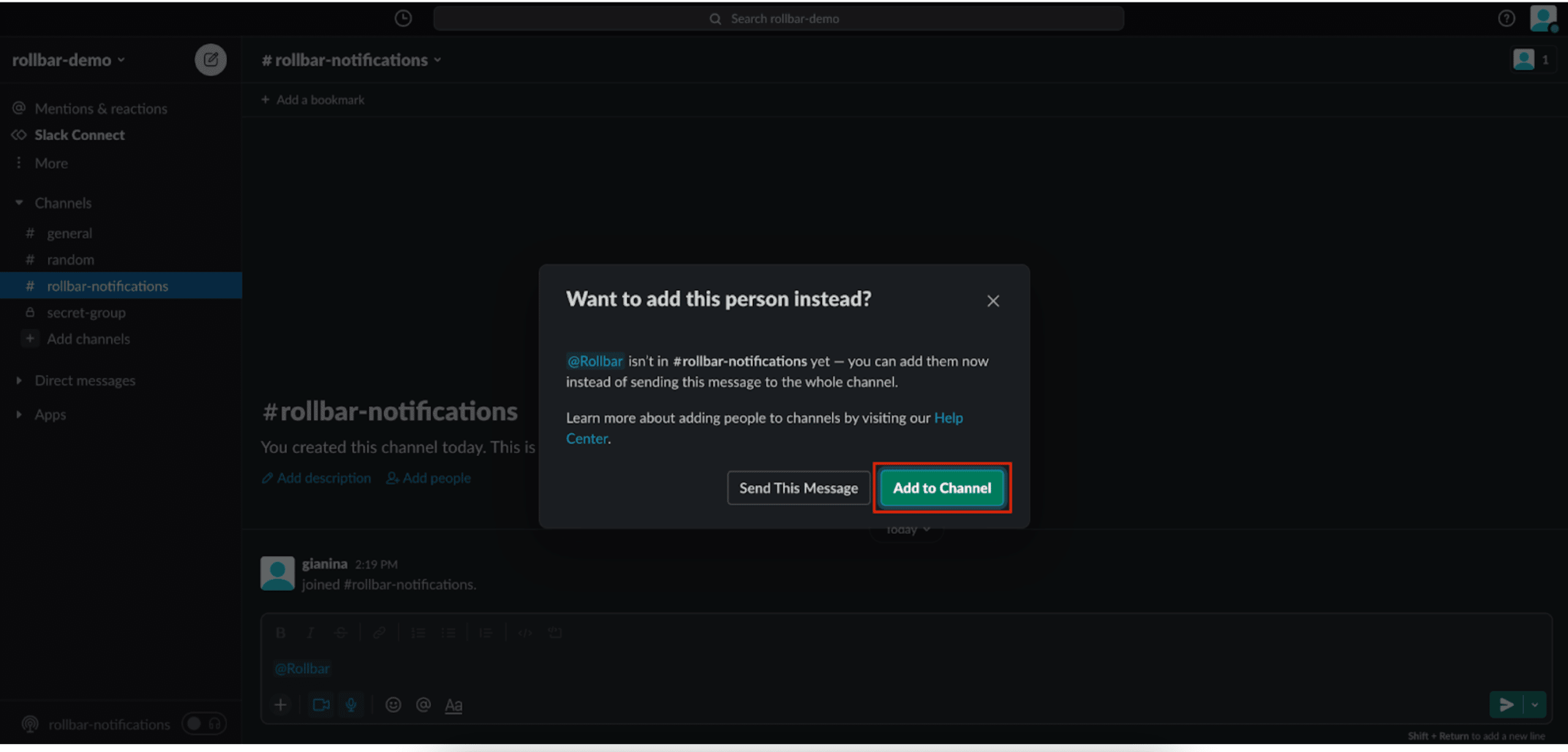
Task: Click gianina's avatar in message
Action: (x=277, y=573)
